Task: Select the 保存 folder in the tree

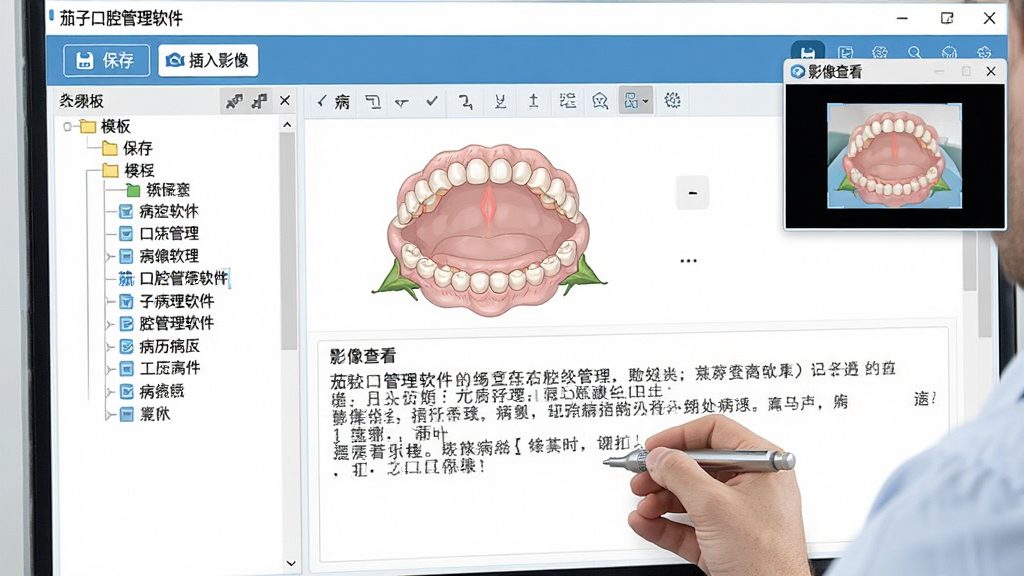Action: pyautogui.click(x=128, y=148)
